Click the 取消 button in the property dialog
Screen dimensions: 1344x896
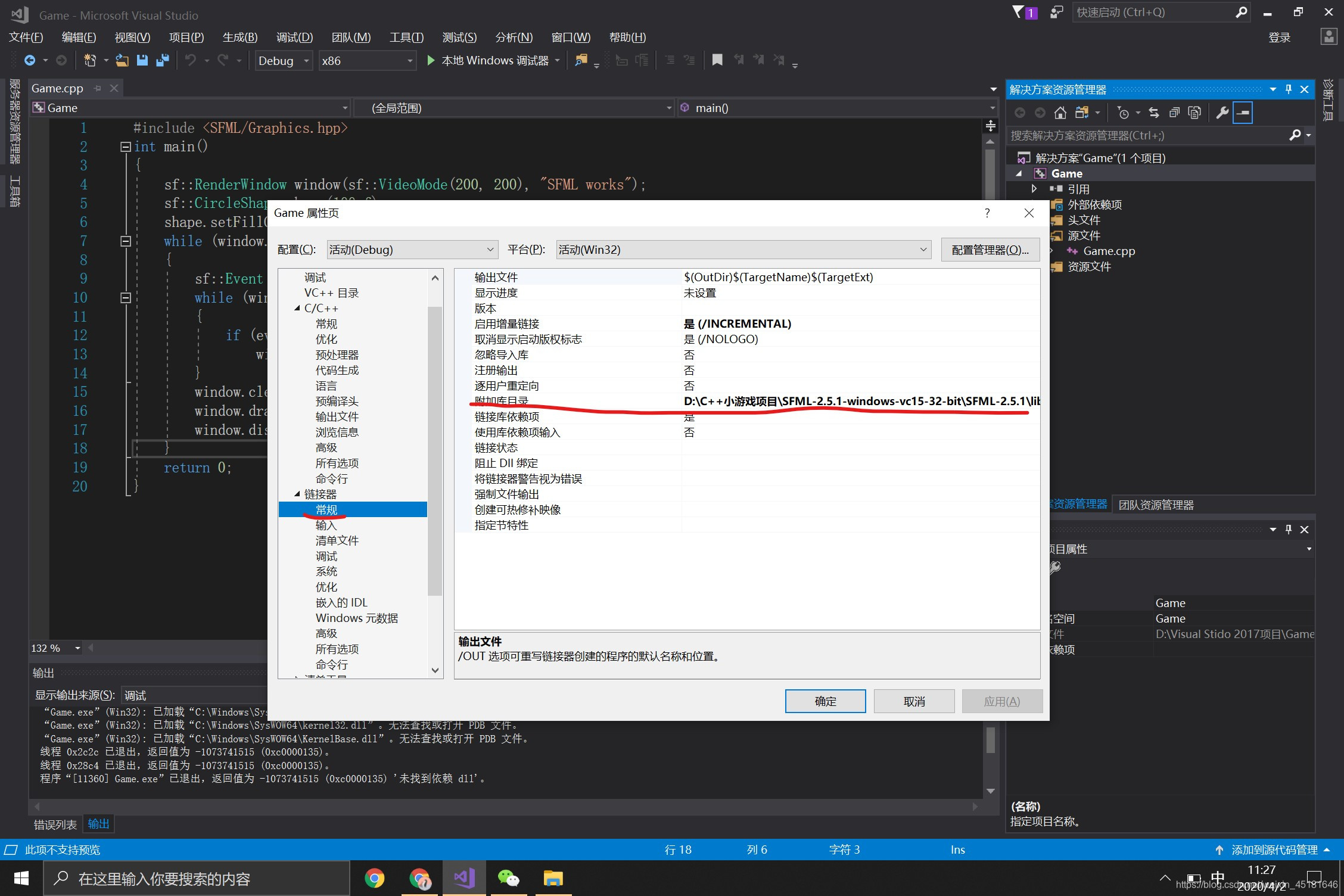pyautogui.click(x=914, y=701)
